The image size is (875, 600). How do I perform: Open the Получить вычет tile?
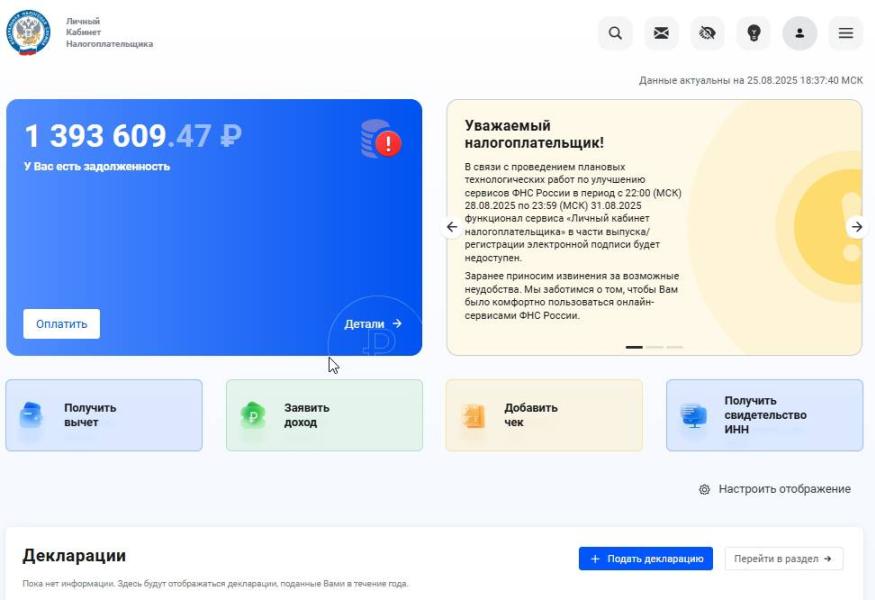coord(104,415)
